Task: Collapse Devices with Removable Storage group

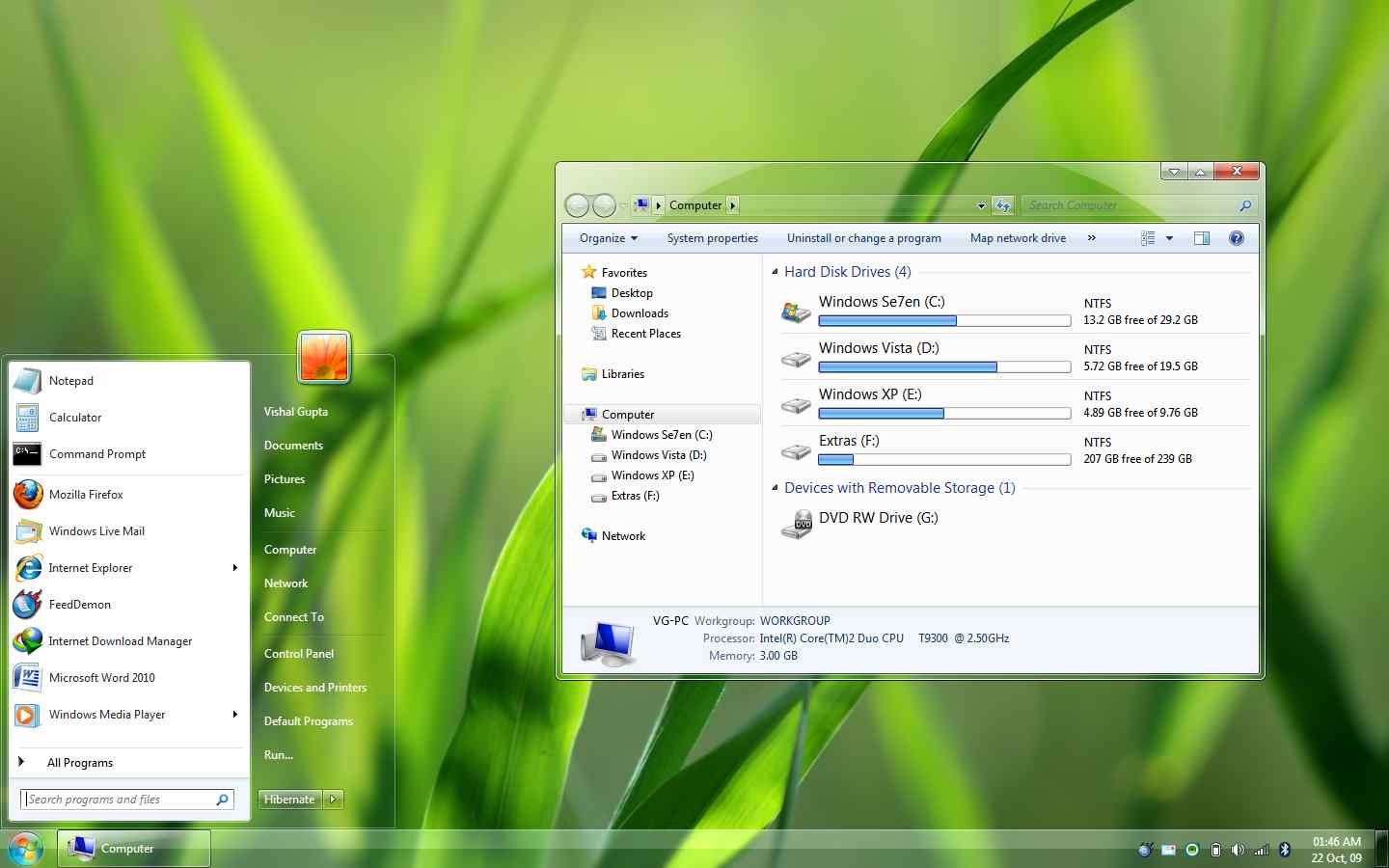Action: (776, 488)
